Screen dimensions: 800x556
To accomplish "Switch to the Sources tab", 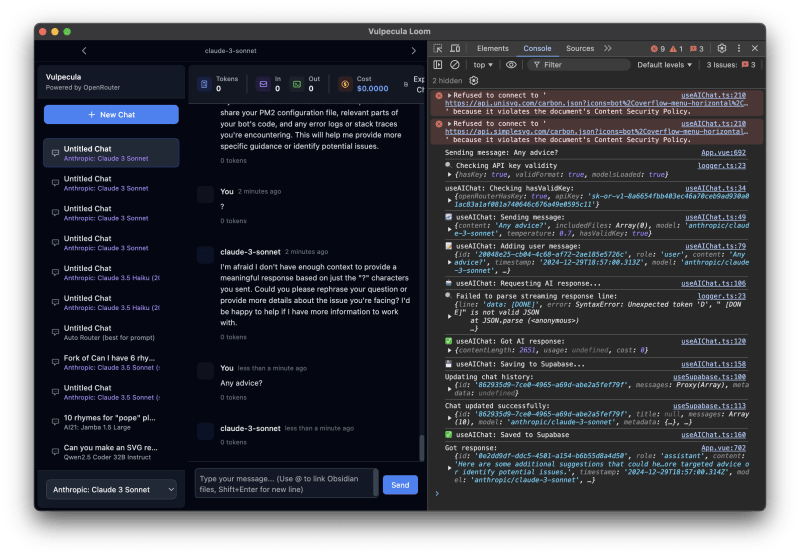I will click(580, 48).
